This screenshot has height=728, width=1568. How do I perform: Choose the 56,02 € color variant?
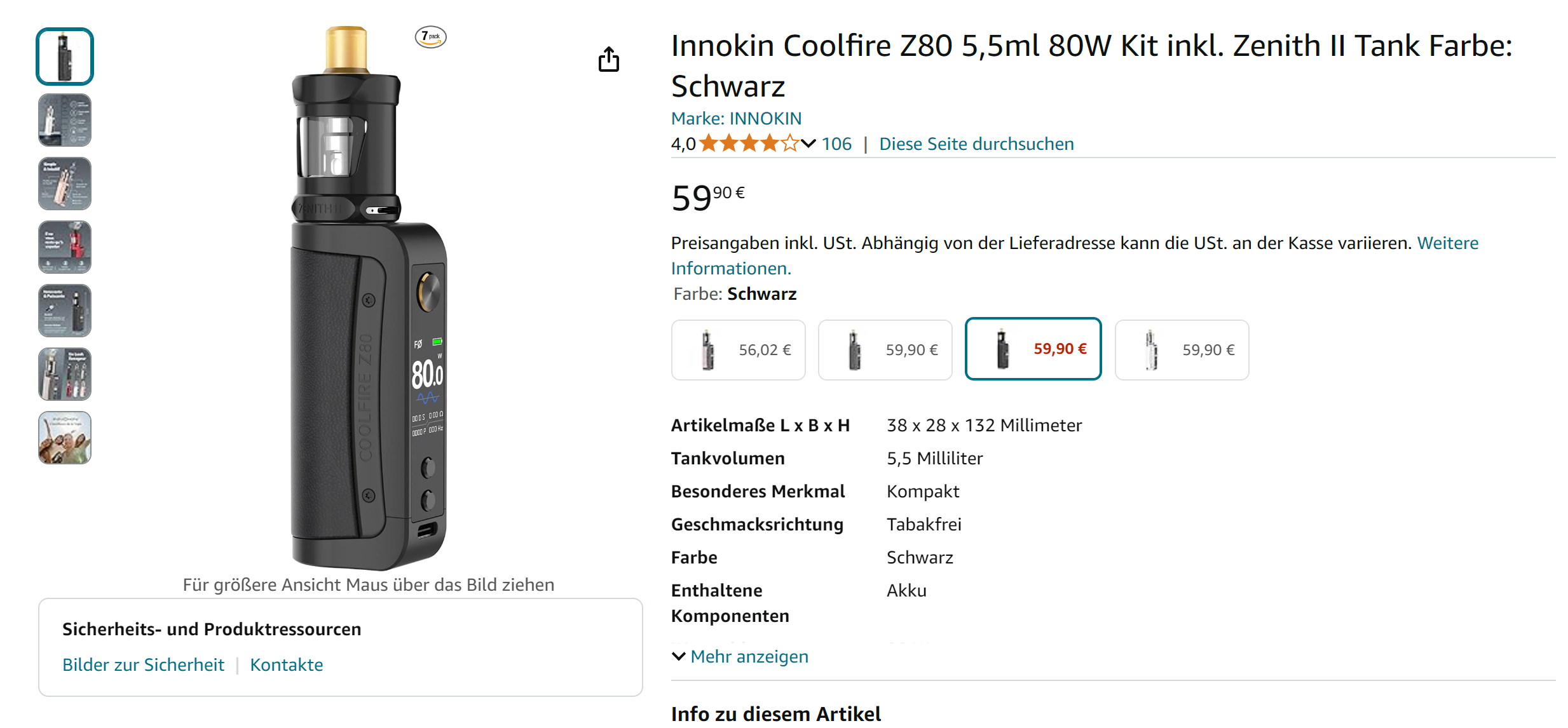(x=738, y=350)
